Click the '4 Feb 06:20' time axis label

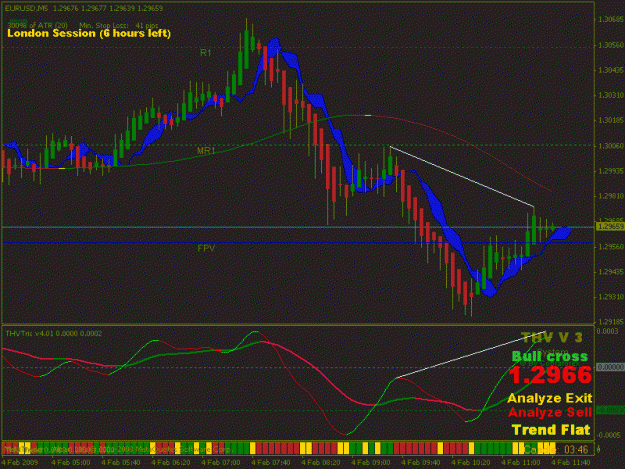(171, 463)
